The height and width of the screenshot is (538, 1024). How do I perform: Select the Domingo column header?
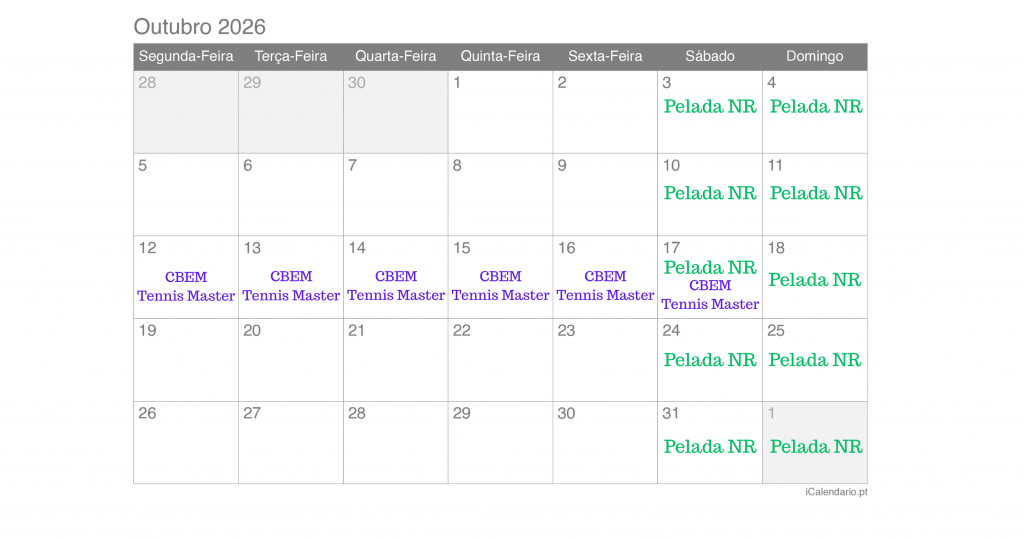pos(814,56)
